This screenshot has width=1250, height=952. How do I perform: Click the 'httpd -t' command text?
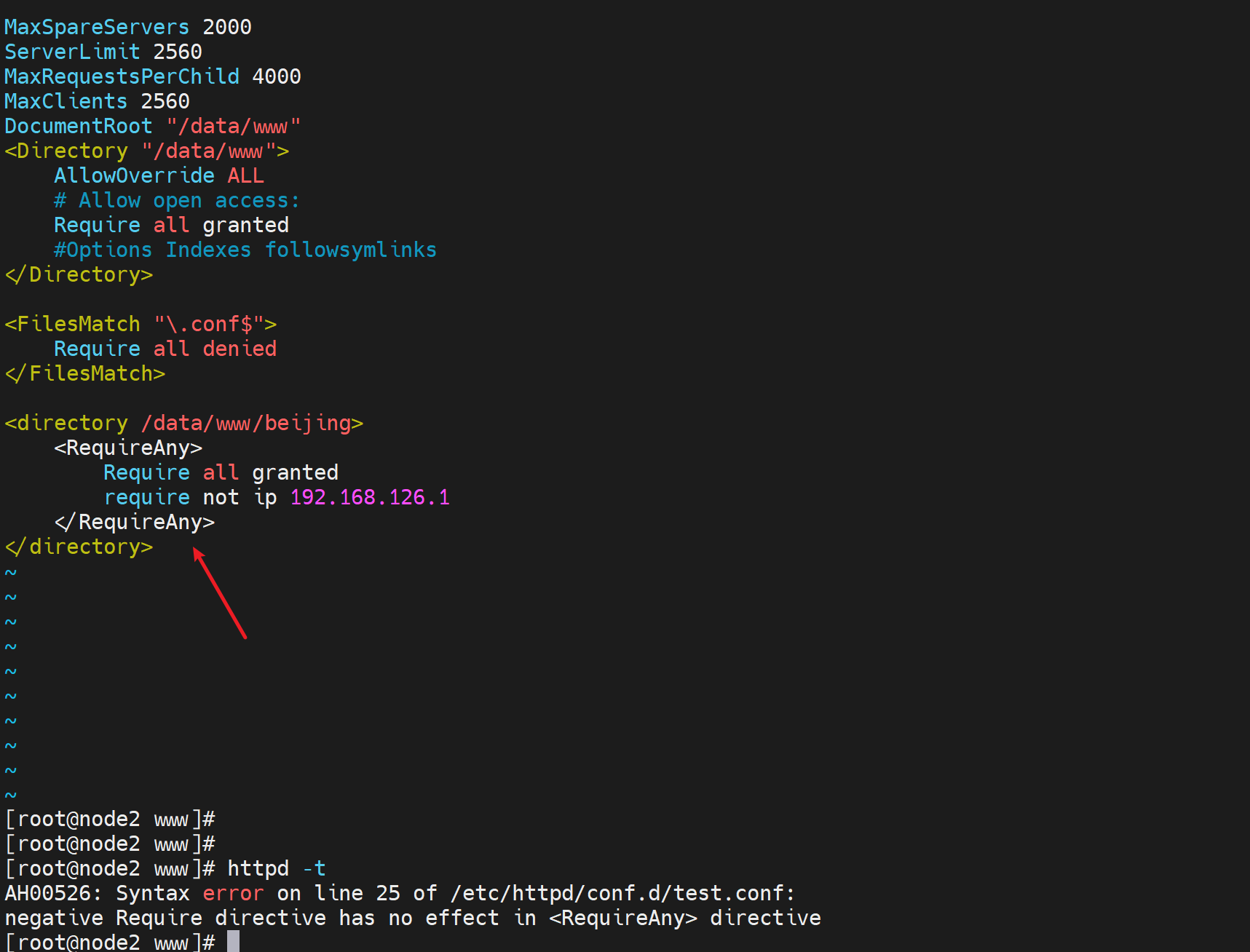[276, 868]
